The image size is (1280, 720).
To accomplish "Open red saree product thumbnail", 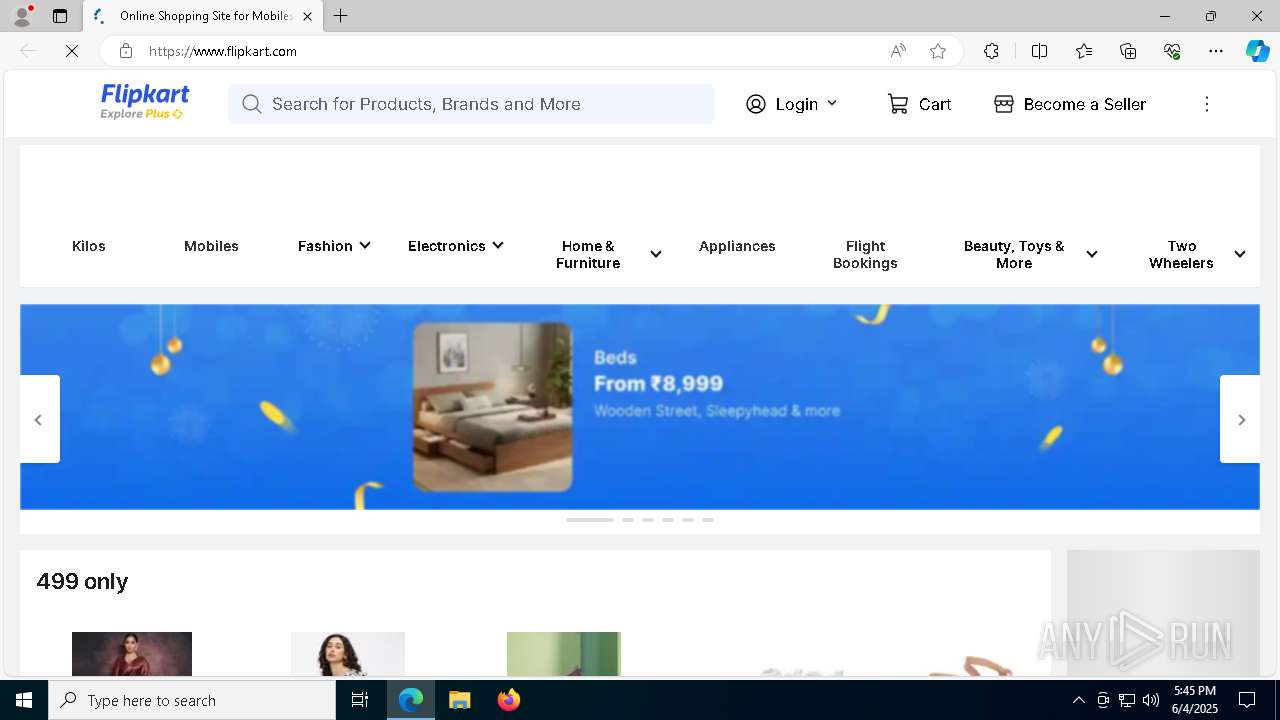I will [x=132, y=654].
